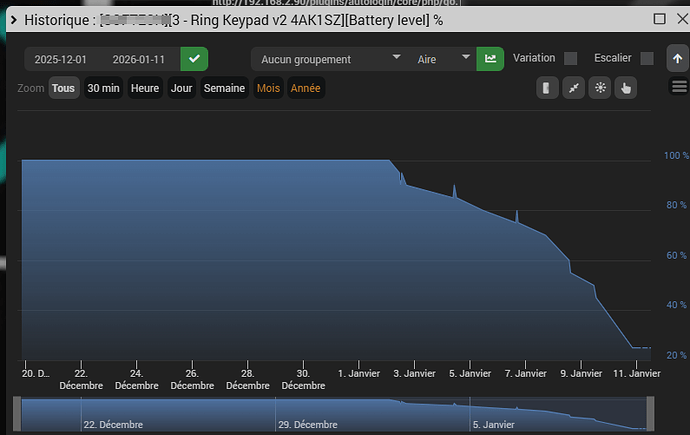
Task: Edit the end date 2026-01-11
Action: [139, 59]
